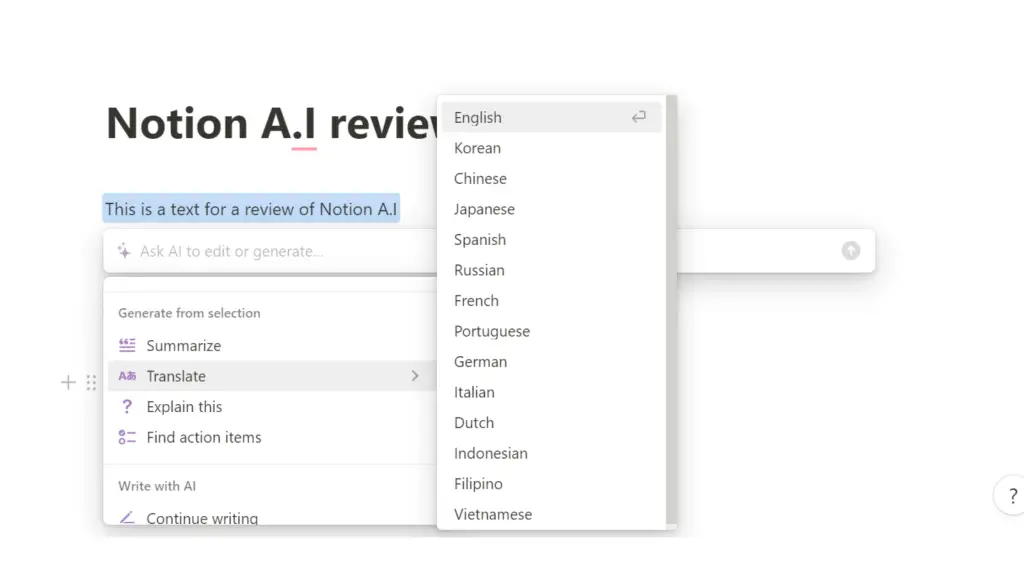The image size is (1024, 576).
Task: Expand the Translate submenu chevron
Action: pyautogui.click(x=415, y=376)
